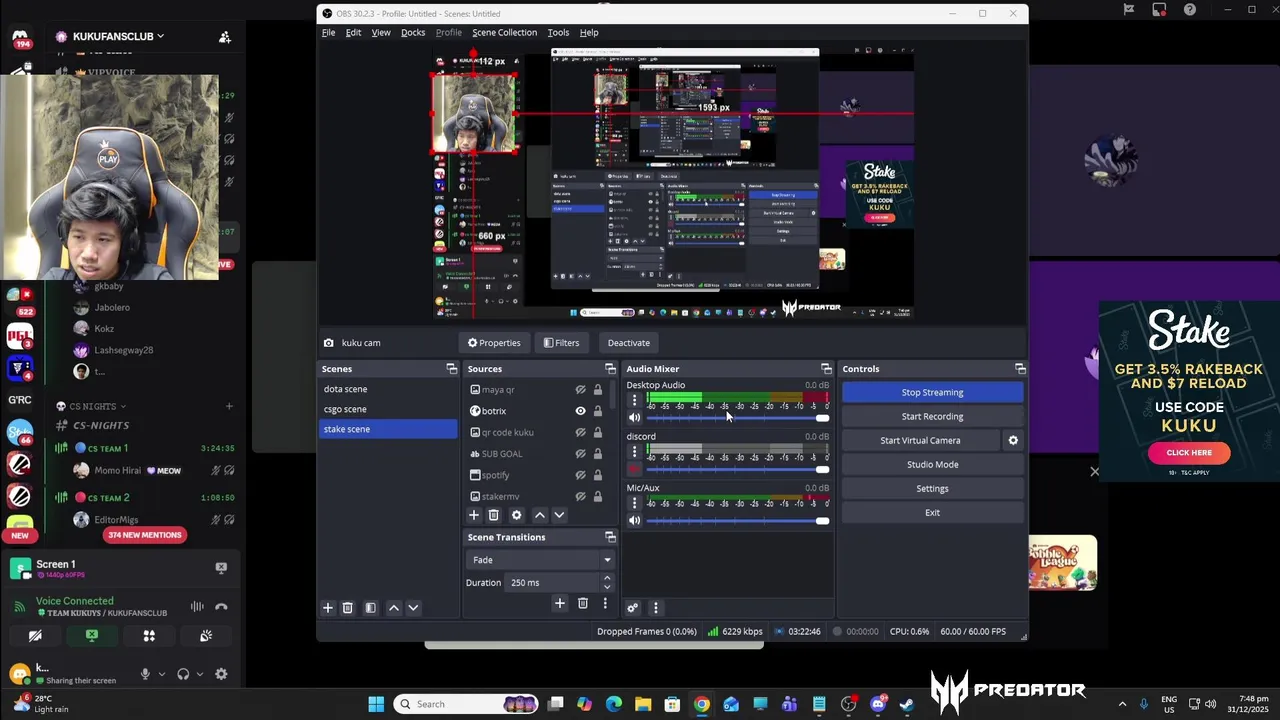Open Docks menu in OBS

413,33
